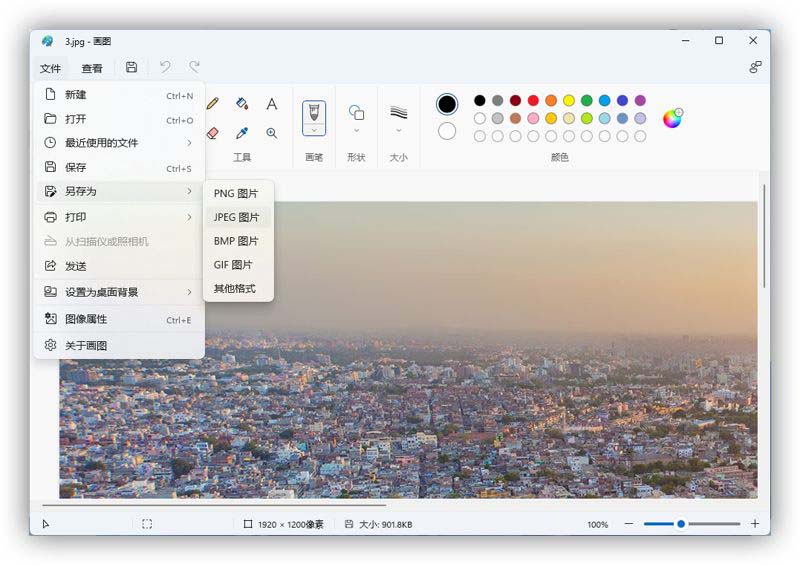Select the Color picker eyedropper tool
The height and width of the screenshot is (565, 800).
(x=241, y=133)
